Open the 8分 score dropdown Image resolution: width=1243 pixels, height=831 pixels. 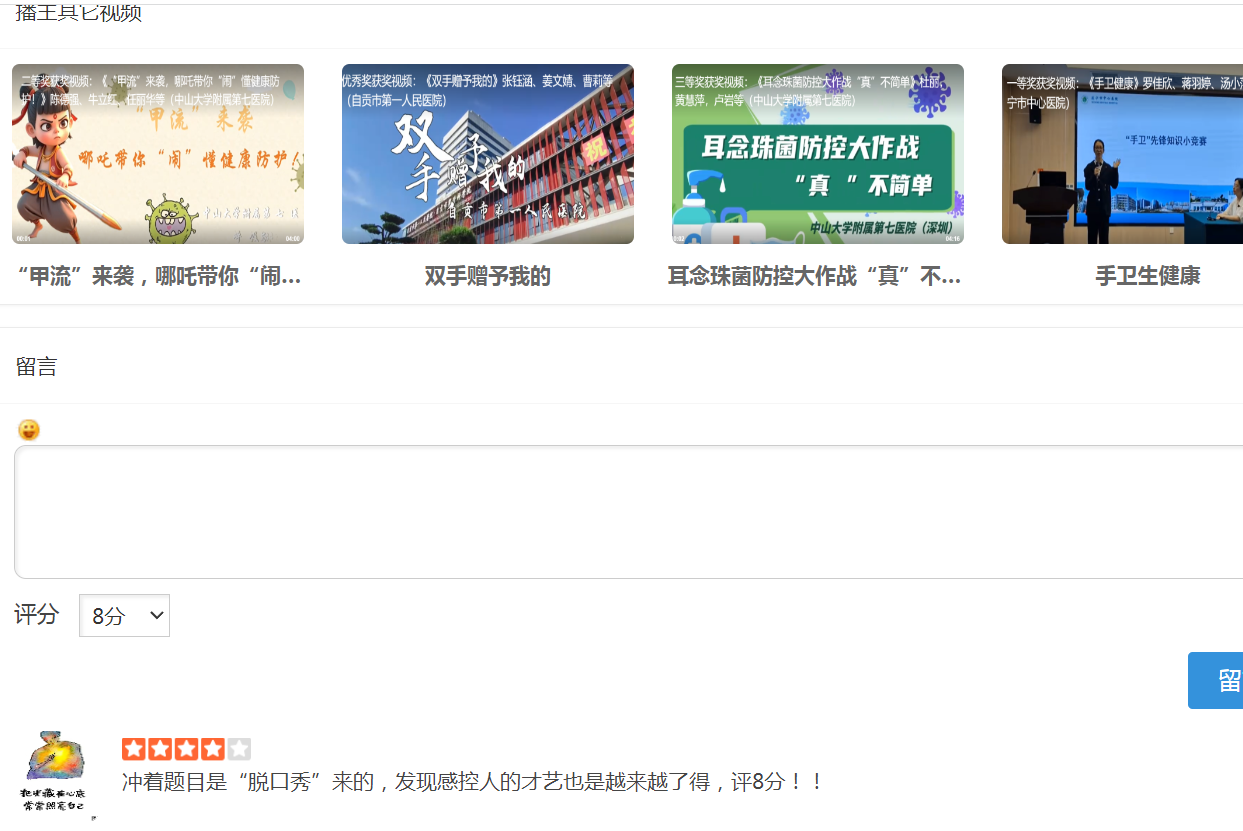click(x=124, y=615)
